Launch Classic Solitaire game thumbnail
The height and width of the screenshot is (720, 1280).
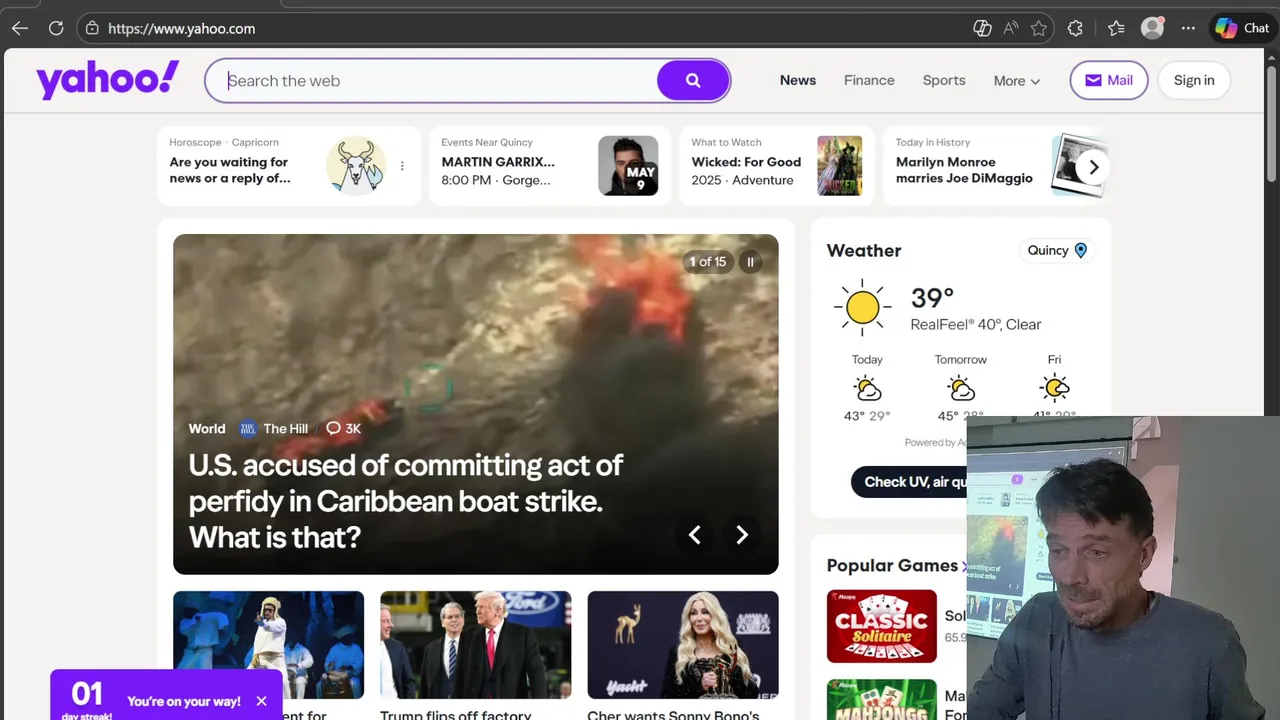point(882,626)
